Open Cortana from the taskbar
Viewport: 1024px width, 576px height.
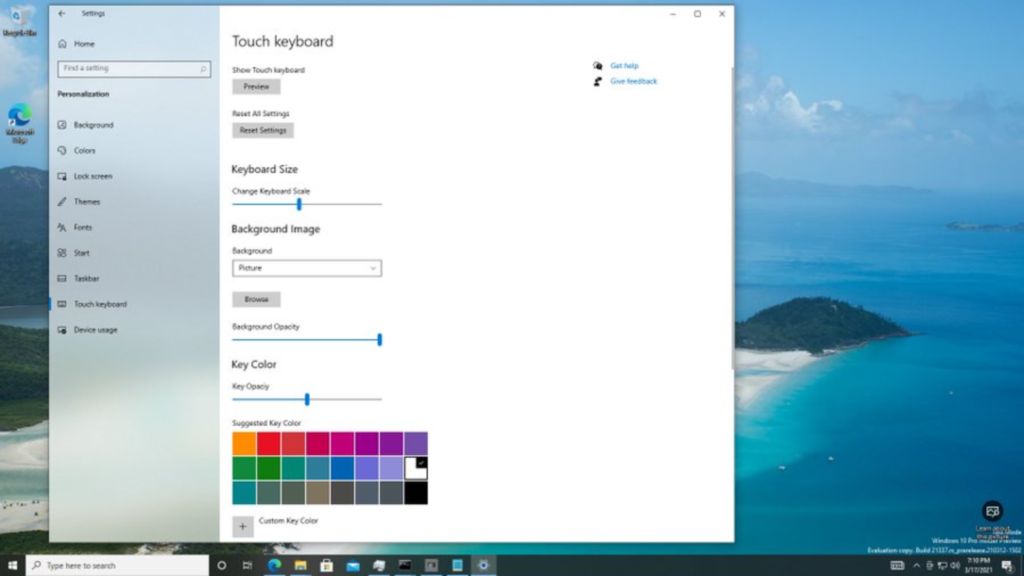pos(221,566)
